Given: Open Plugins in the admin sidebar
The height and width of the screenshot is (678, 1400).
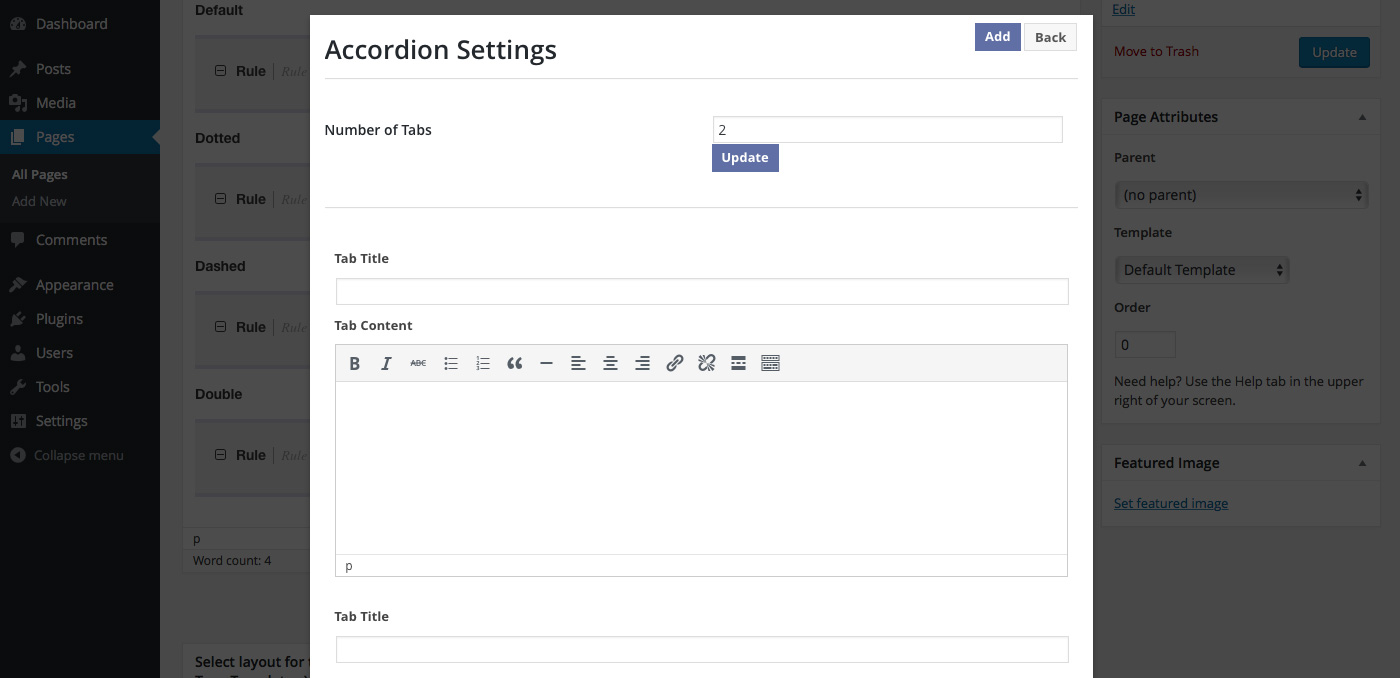Looking at the screenshot, I should [59, 319].
